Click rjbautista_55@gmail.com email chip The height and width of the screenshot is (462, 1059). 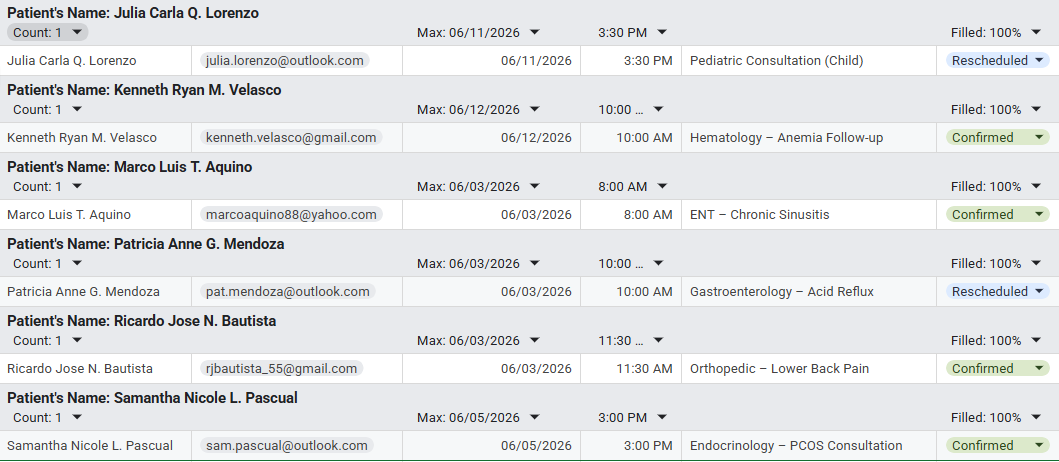click(282, 369)
